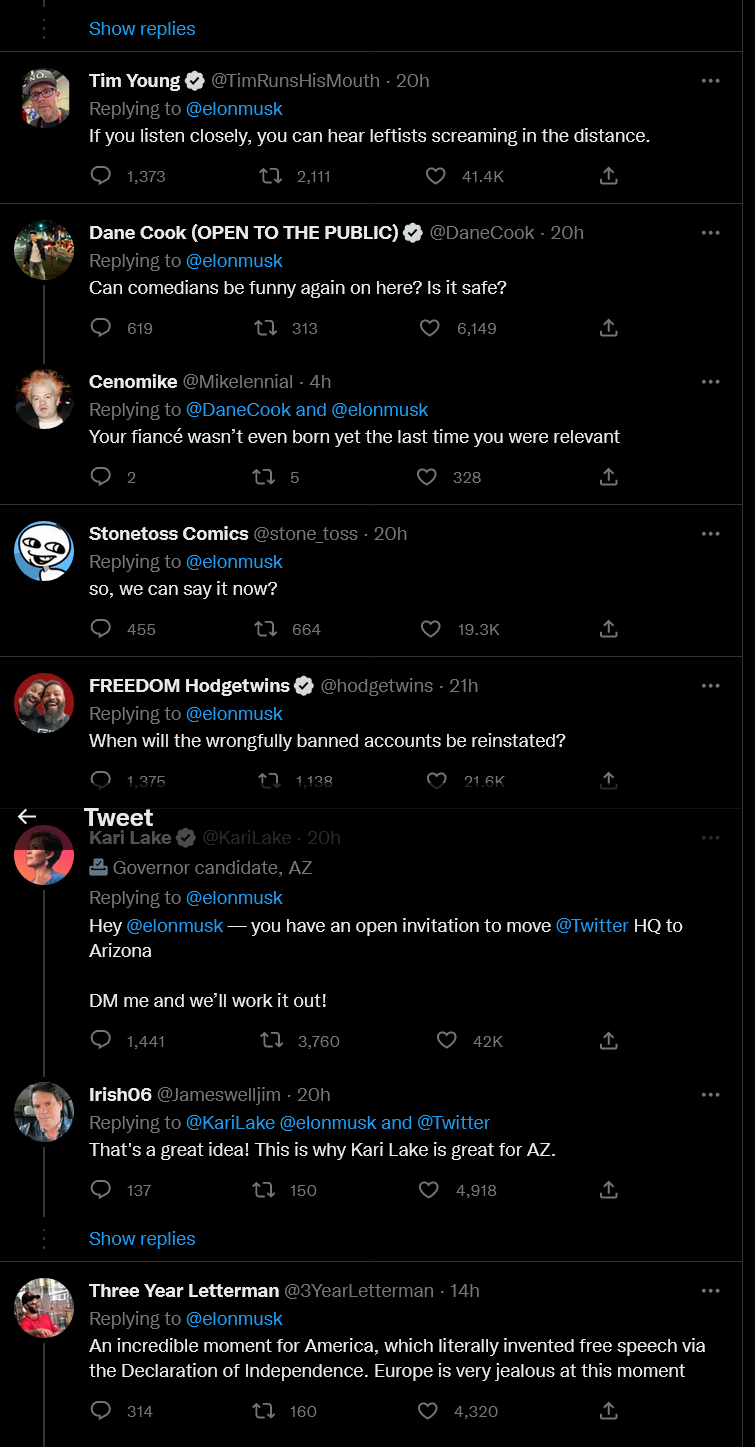The image size is (755, 1447).
Task: Reply to Tim Young's tweet
Action: click(x=99, y=175)
